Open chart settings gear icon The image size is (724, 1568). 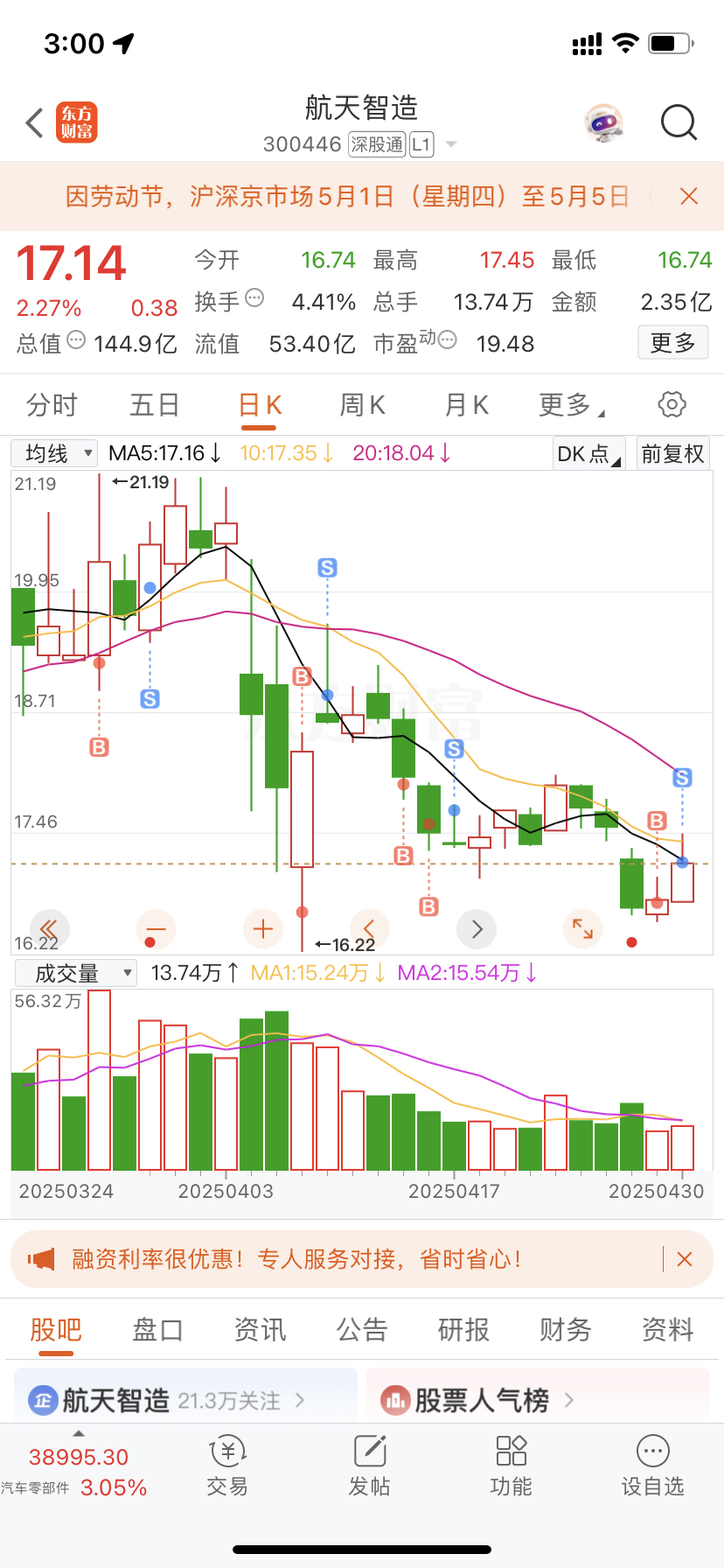672,404
